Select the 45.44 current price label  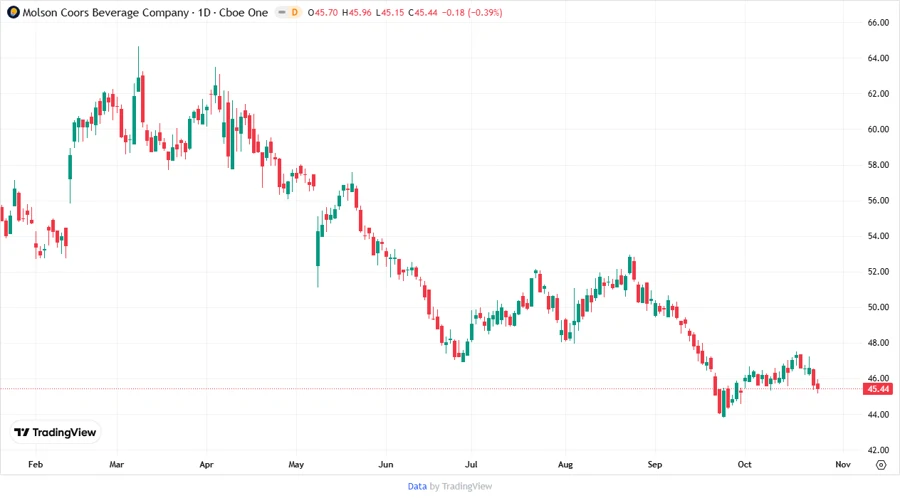(878, 389)
